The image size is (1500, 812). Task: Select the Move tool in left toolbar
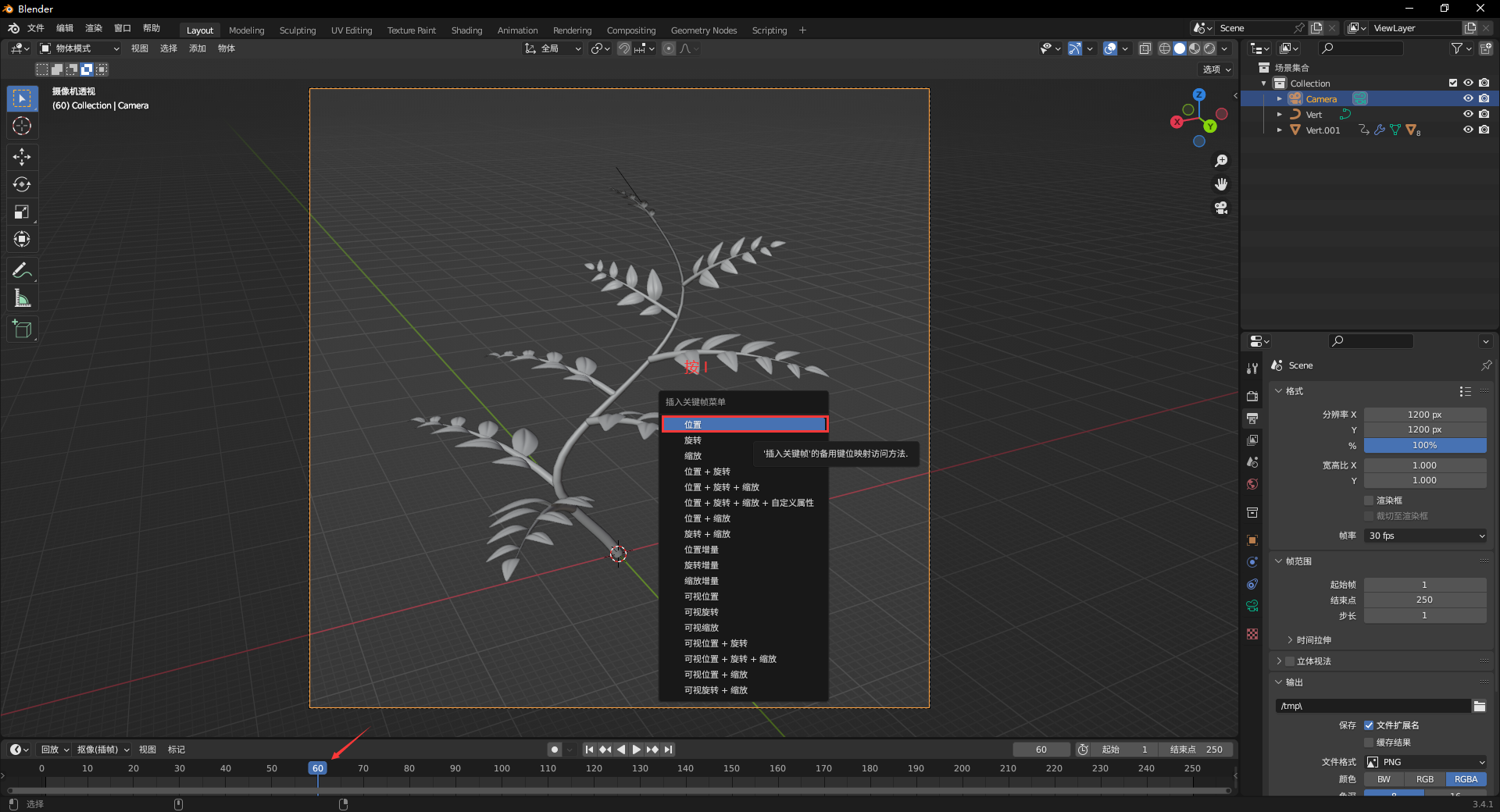pos(22,157)
